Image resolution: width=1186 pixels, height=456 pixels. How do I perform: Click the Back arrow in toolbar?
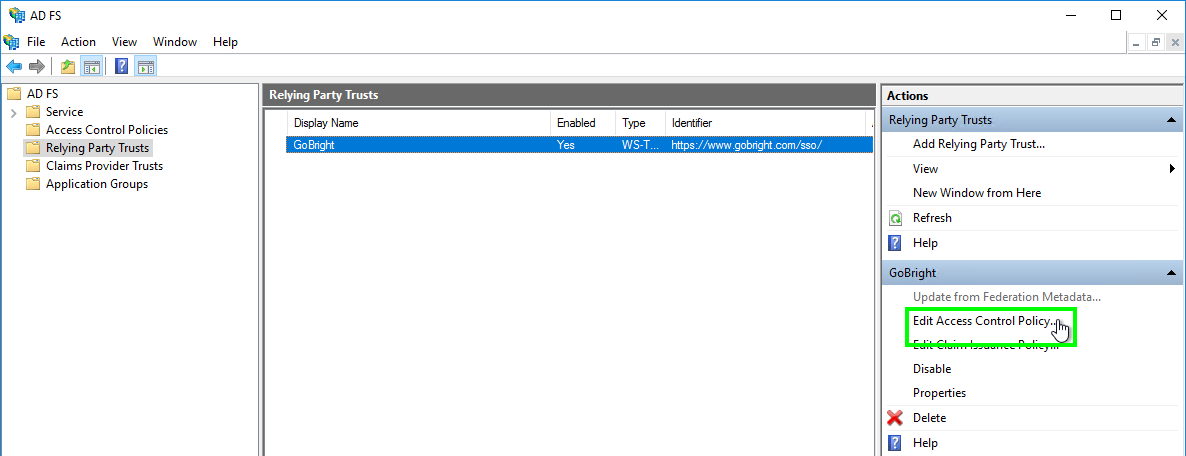[14, 67]
